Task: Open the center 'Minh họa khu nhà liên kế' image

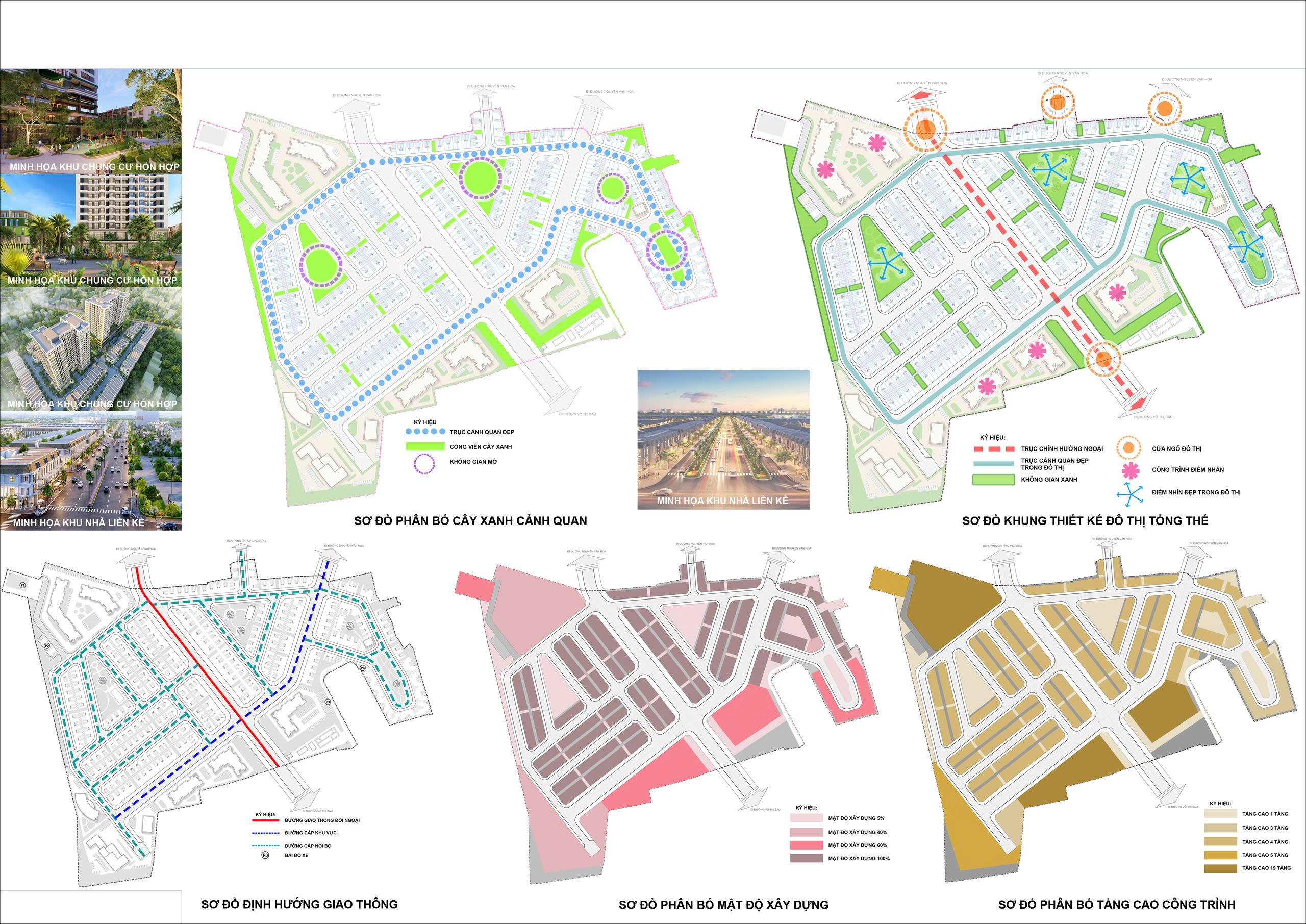Action: 723,439
